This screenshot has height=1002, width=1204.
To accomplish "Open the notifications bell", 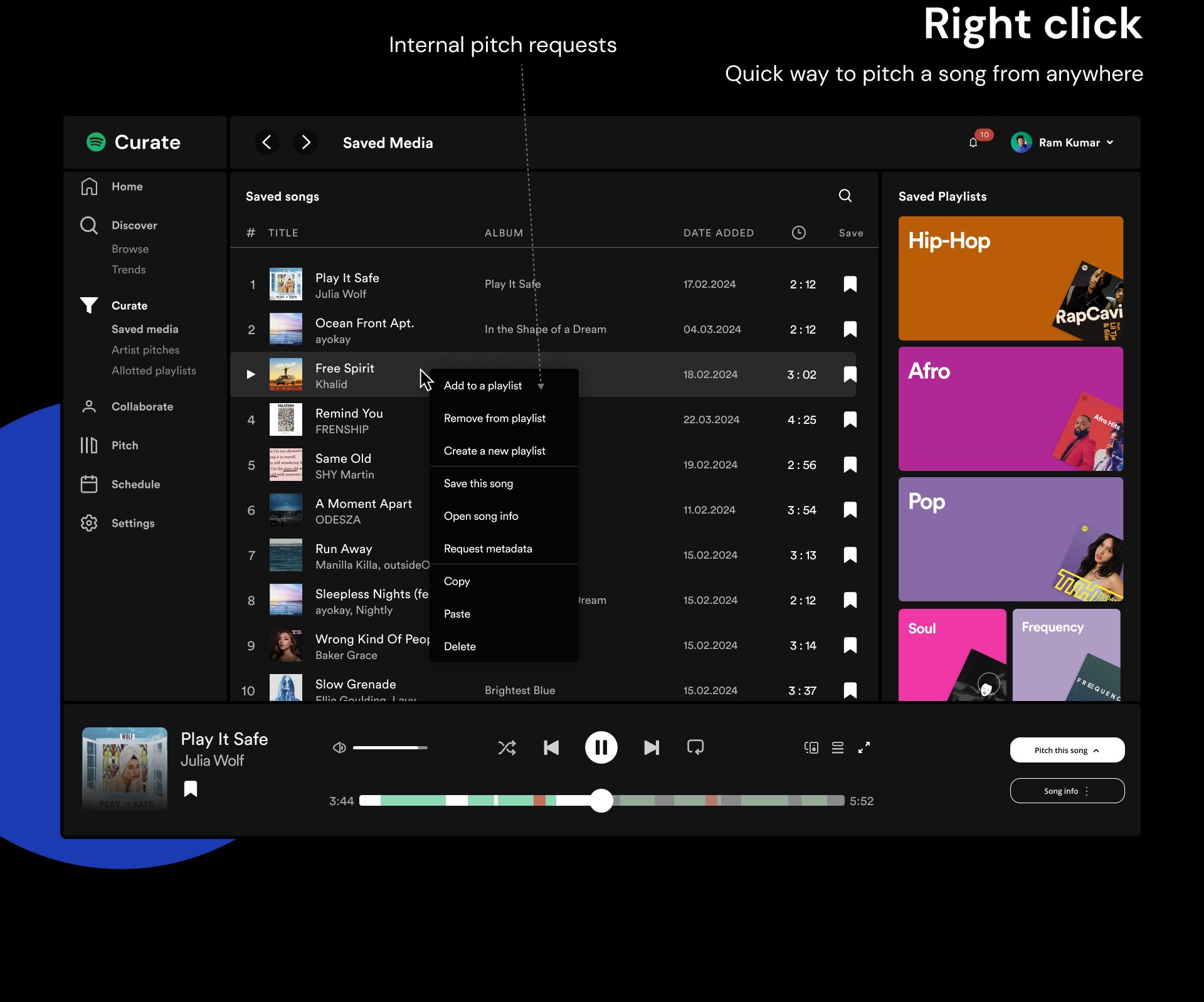I will (x=973, y=143).
